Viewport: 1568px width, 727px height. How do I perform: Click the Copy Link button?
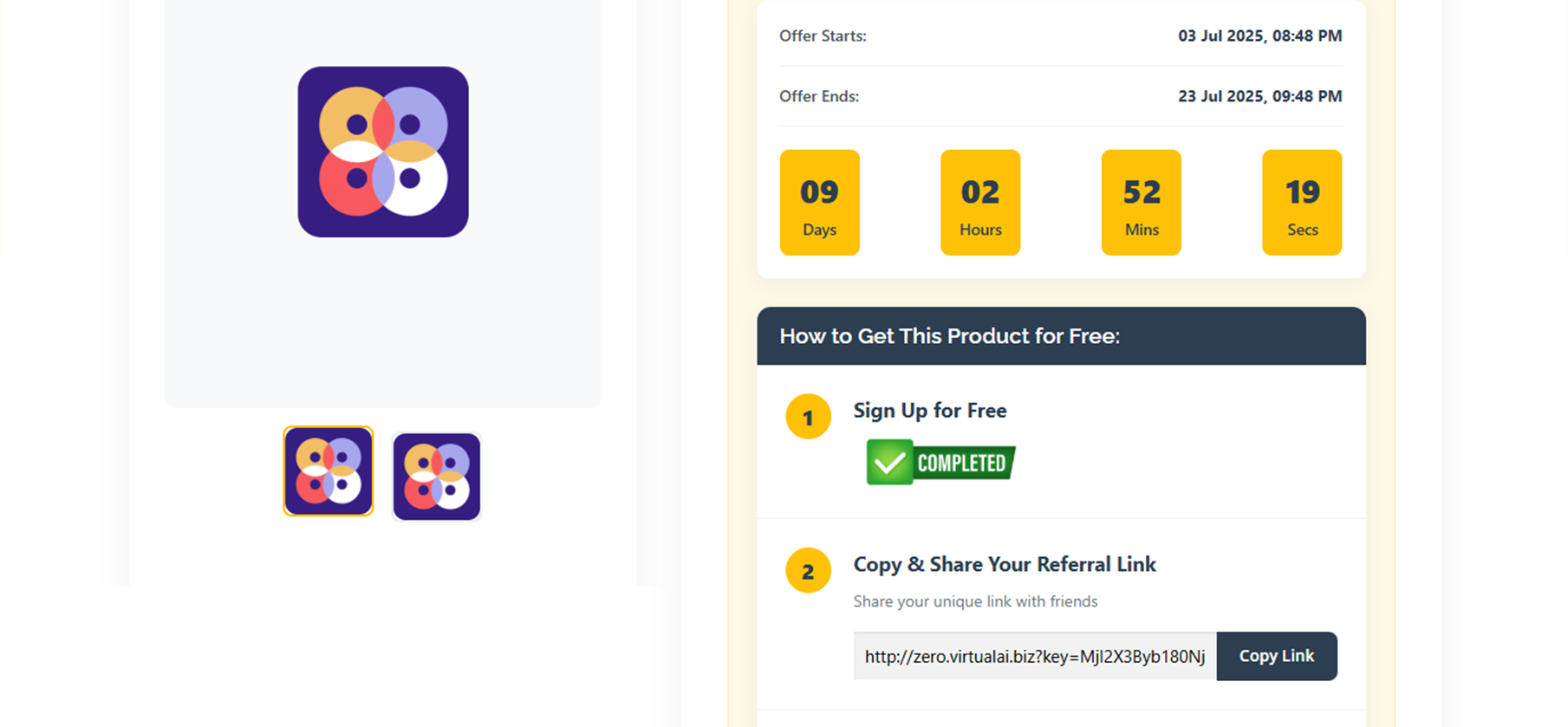[1277, 656]
